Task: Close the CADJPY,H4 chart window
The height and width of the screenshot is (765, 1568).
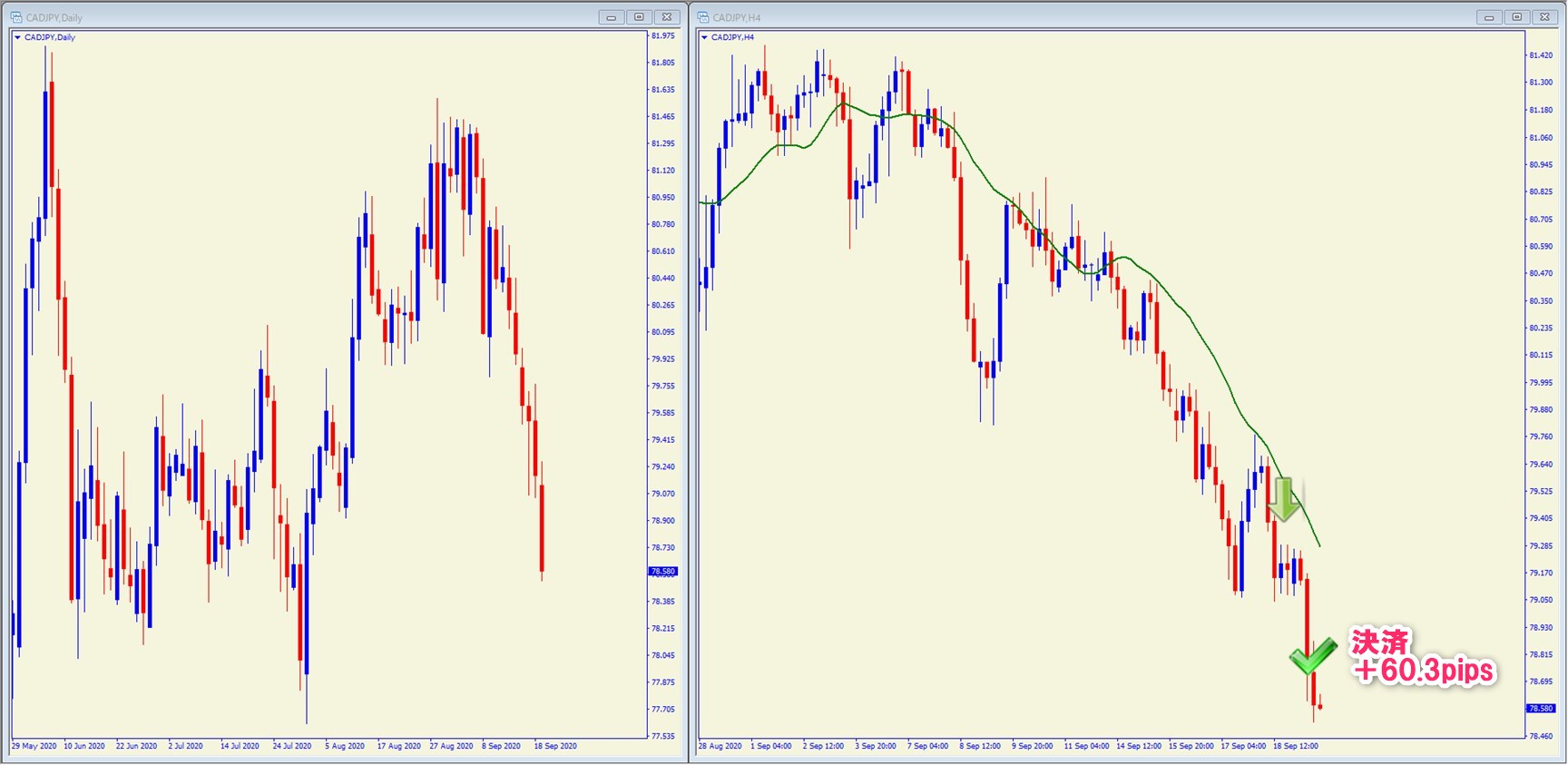Action: point(1544,17)
